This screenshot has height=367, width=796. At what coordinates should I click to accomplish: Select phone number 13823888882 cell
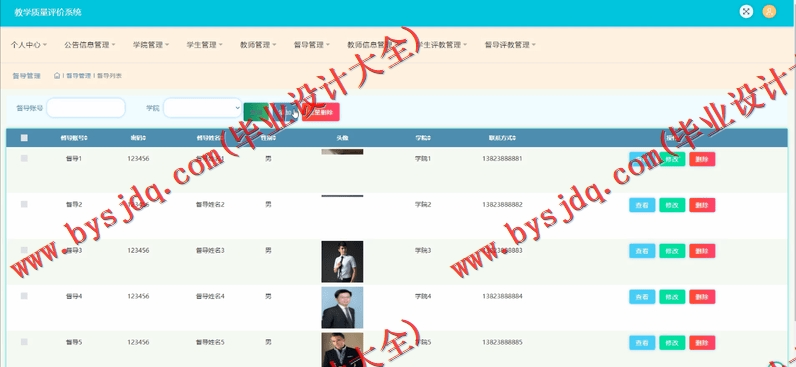[x=502, y=205]
